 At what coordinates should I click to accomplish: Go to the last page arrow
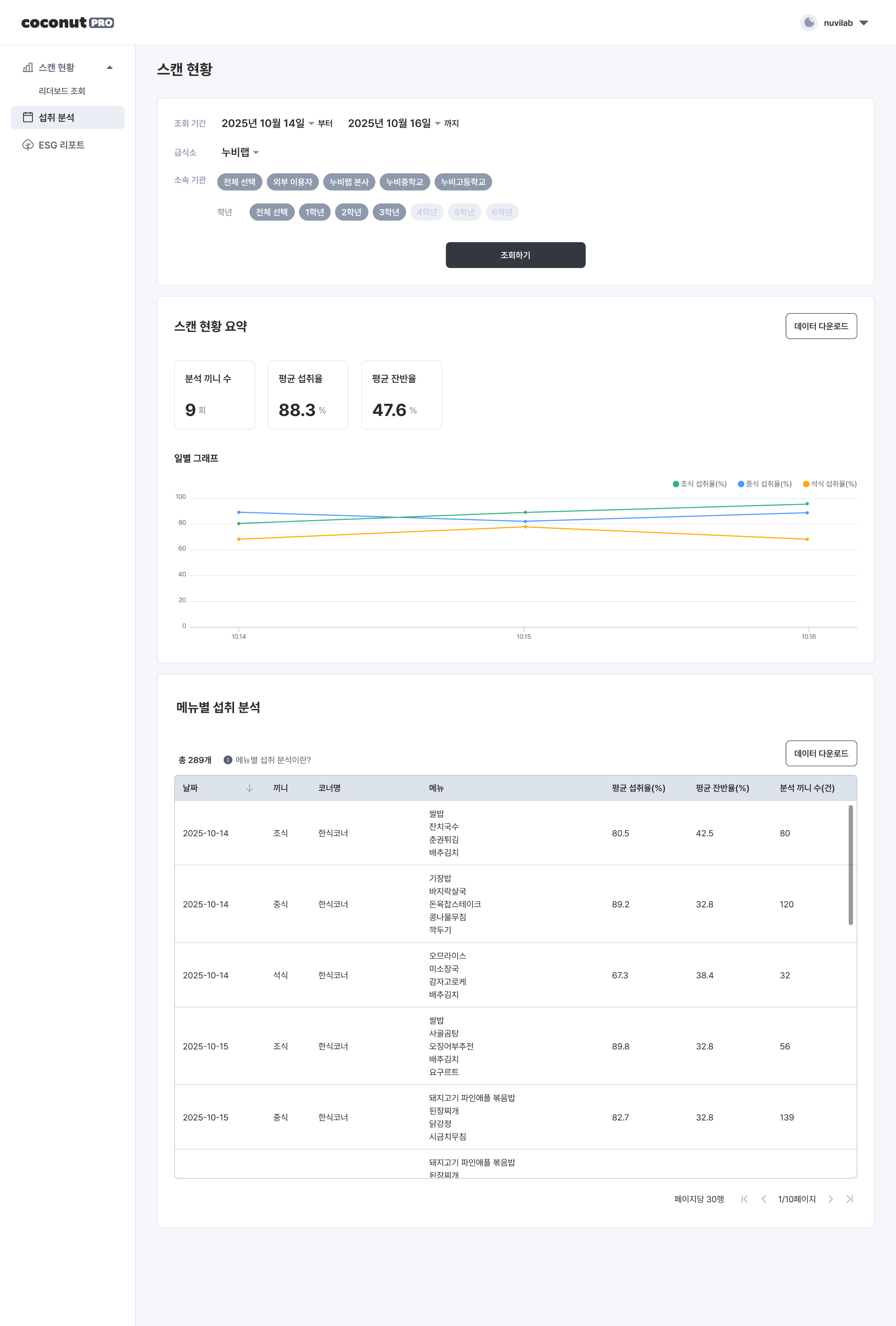[x=849, y=1199]
